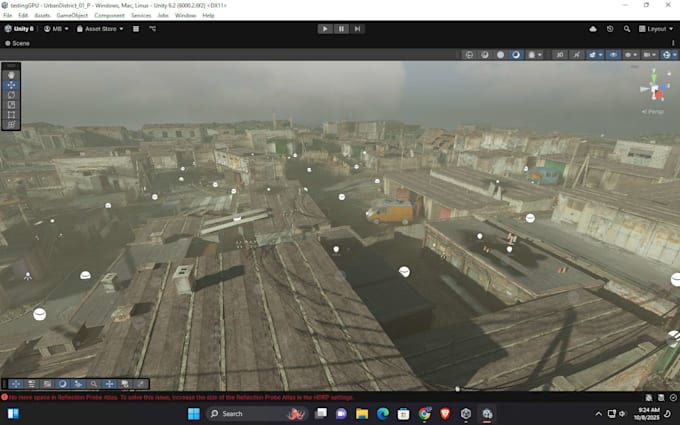The image size is (680, 425).
Task: Open the Component menu
Action: tap(109, 15)
